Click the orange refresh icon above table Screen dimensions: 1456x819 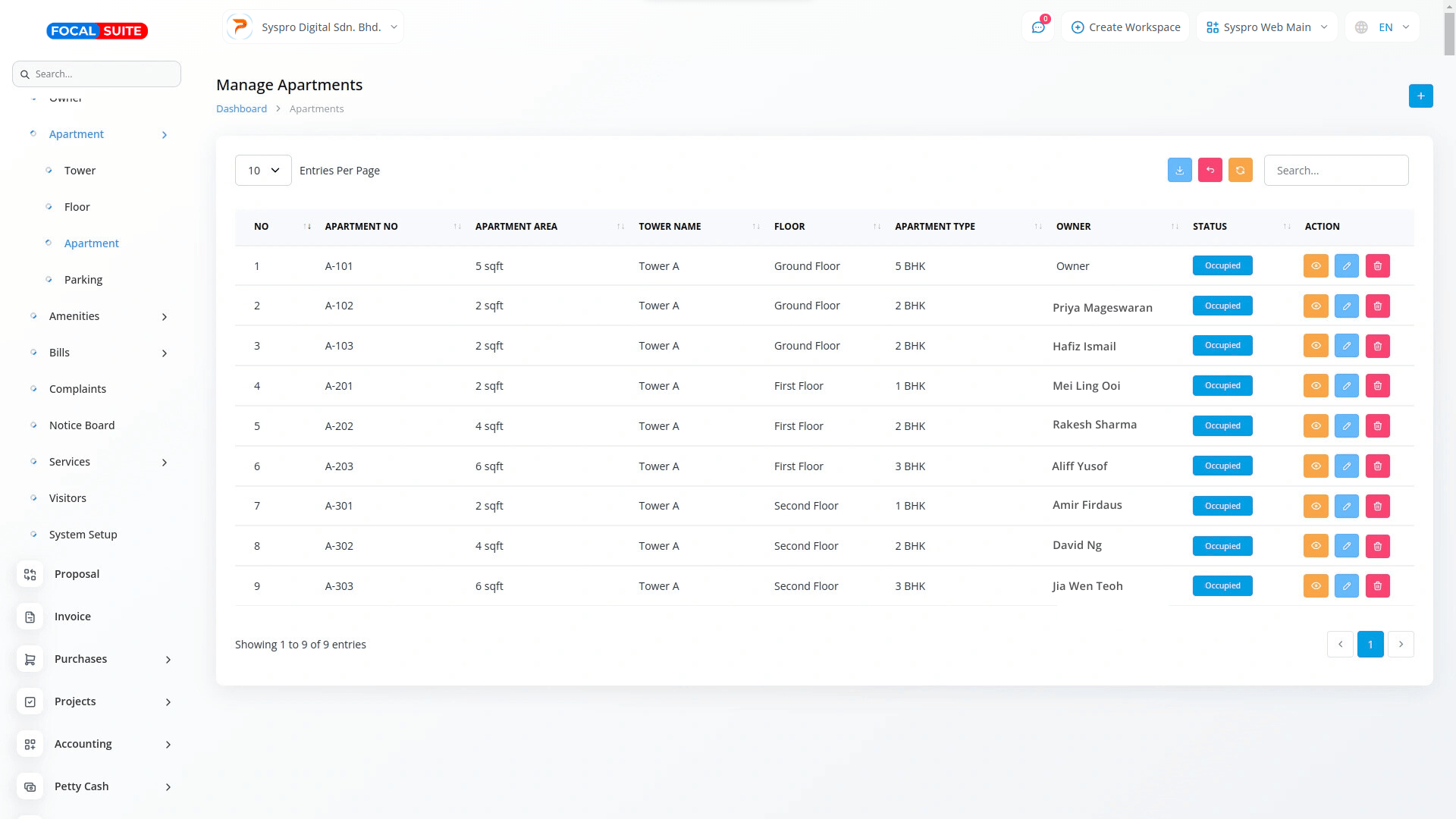(x=1240, y=171)
